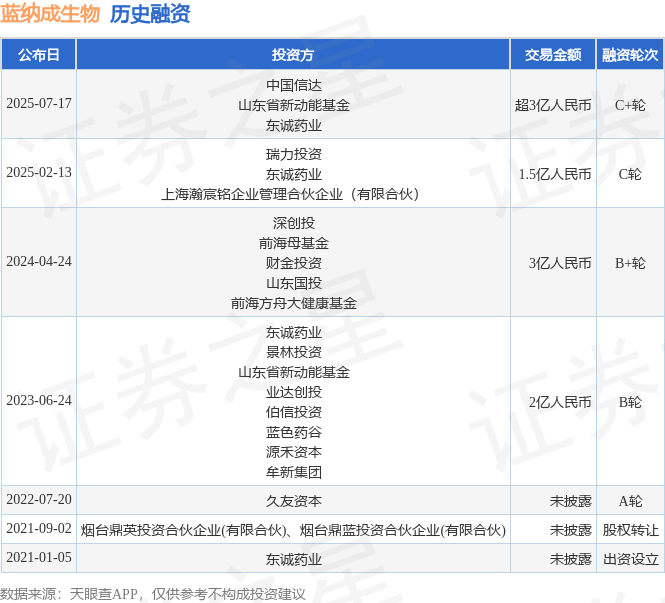Click investor 山东国投
Viewport: 665px width, 603px height.
pyautogui.click(x=293, y=283)
